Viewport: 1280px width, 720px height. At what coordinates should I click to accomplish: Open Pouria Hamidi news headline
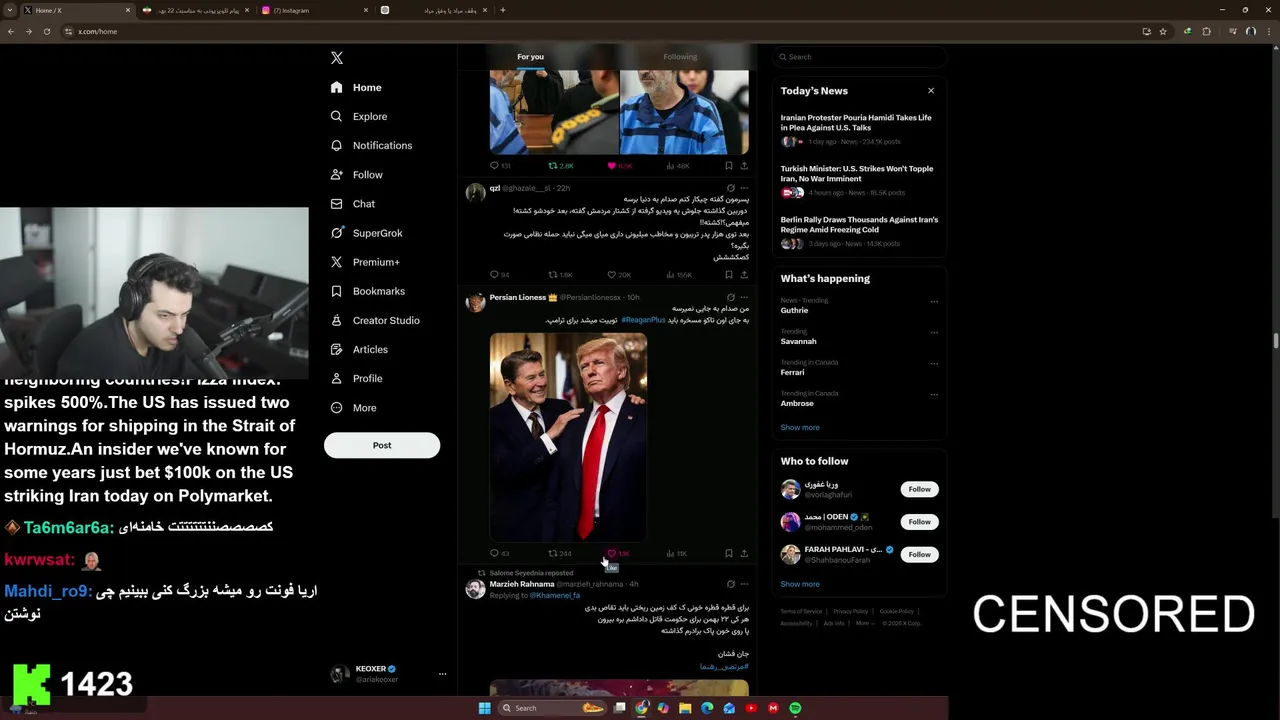[x=856, y=123]
